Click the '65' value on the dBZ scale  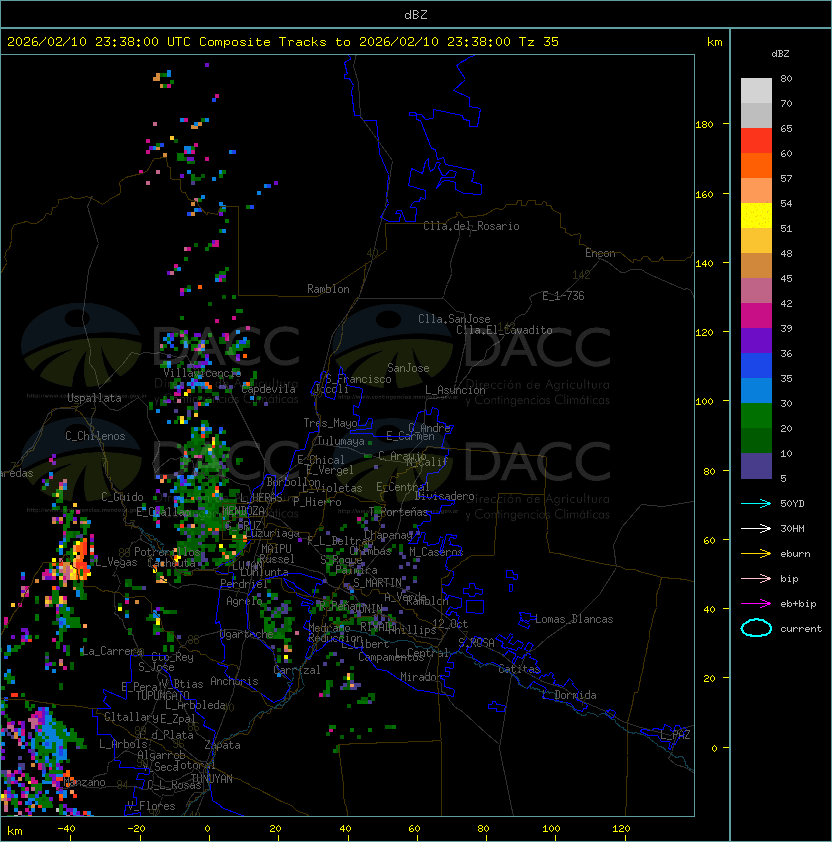(786, 128)
